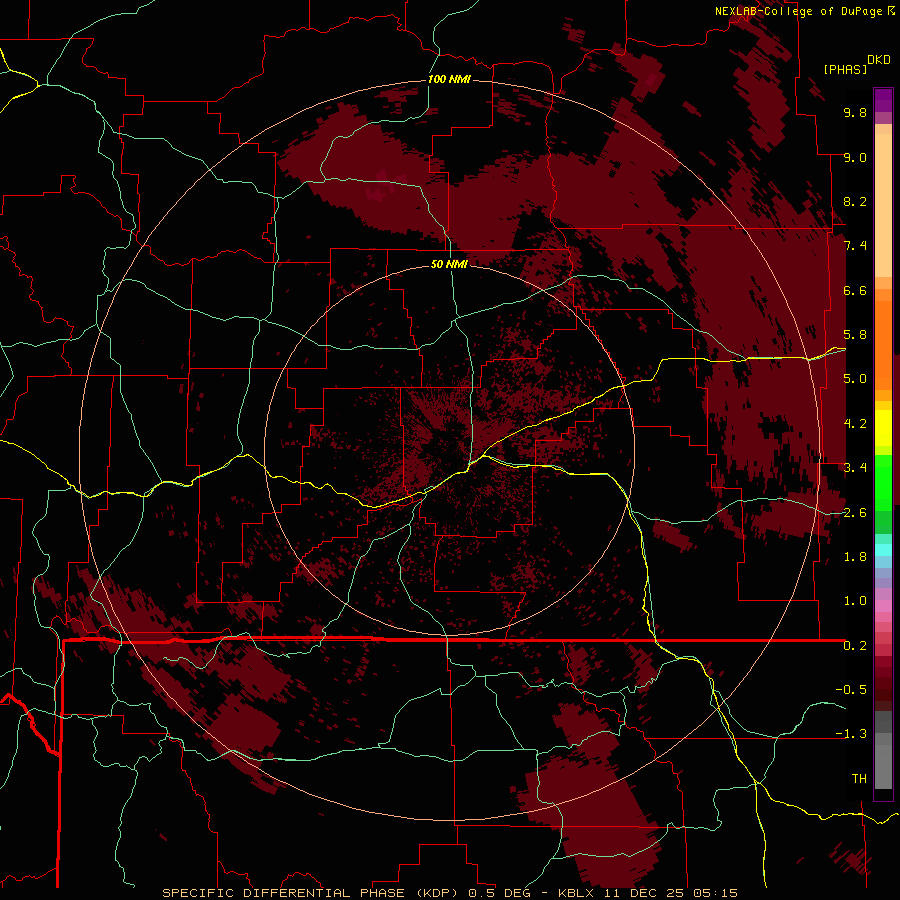Click the 5.0 legend value
Screen dimensions: 900x900
(x=855, y=379)
